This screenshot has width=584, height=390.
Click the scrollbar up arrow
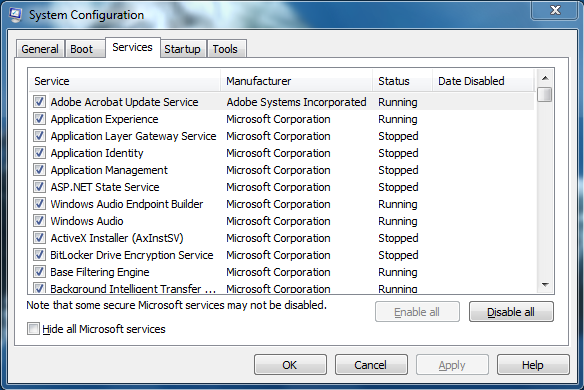[545, 78]
